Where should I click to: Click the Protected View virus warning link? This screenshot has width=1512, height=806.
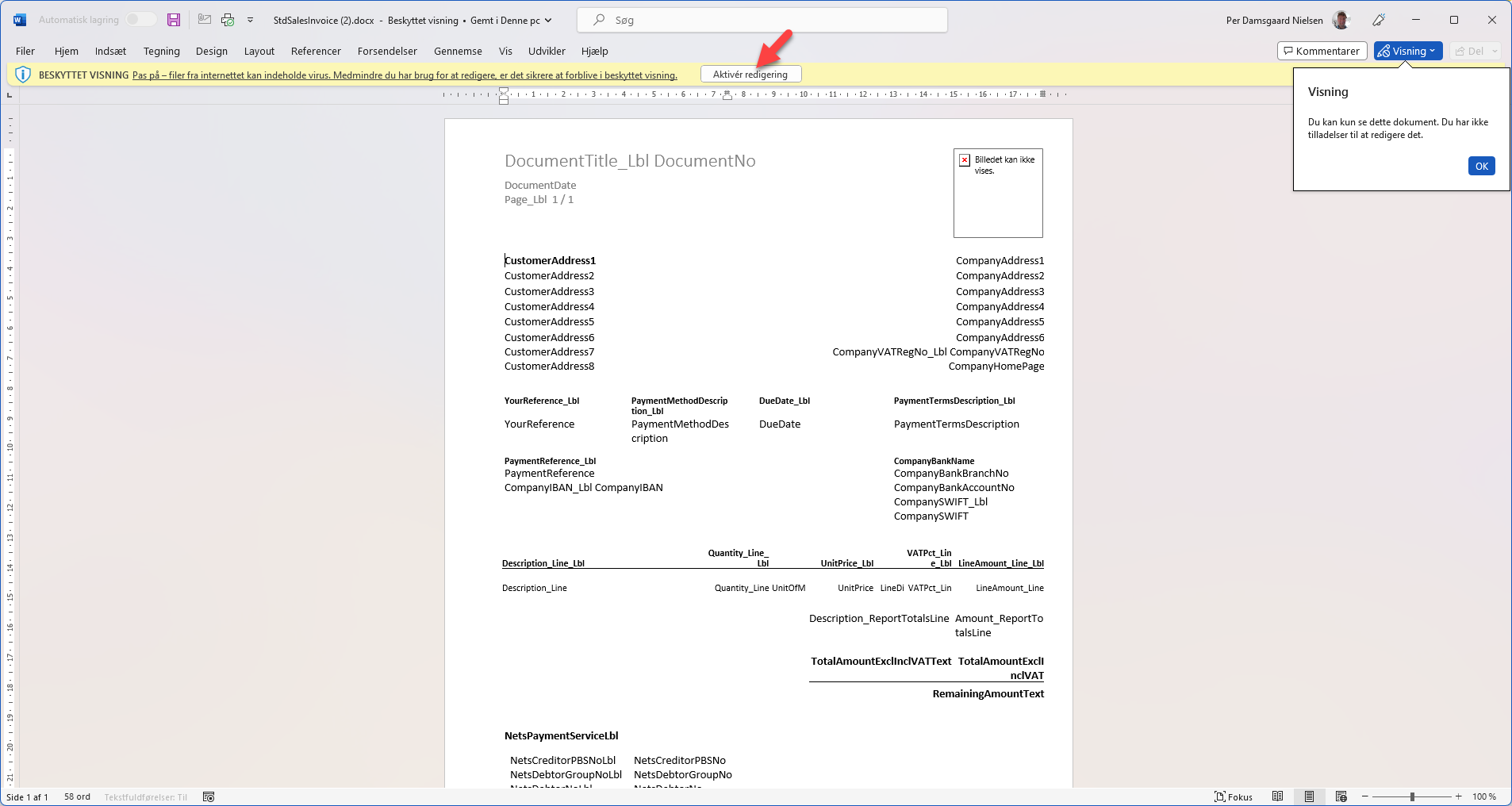coord(405,75)
